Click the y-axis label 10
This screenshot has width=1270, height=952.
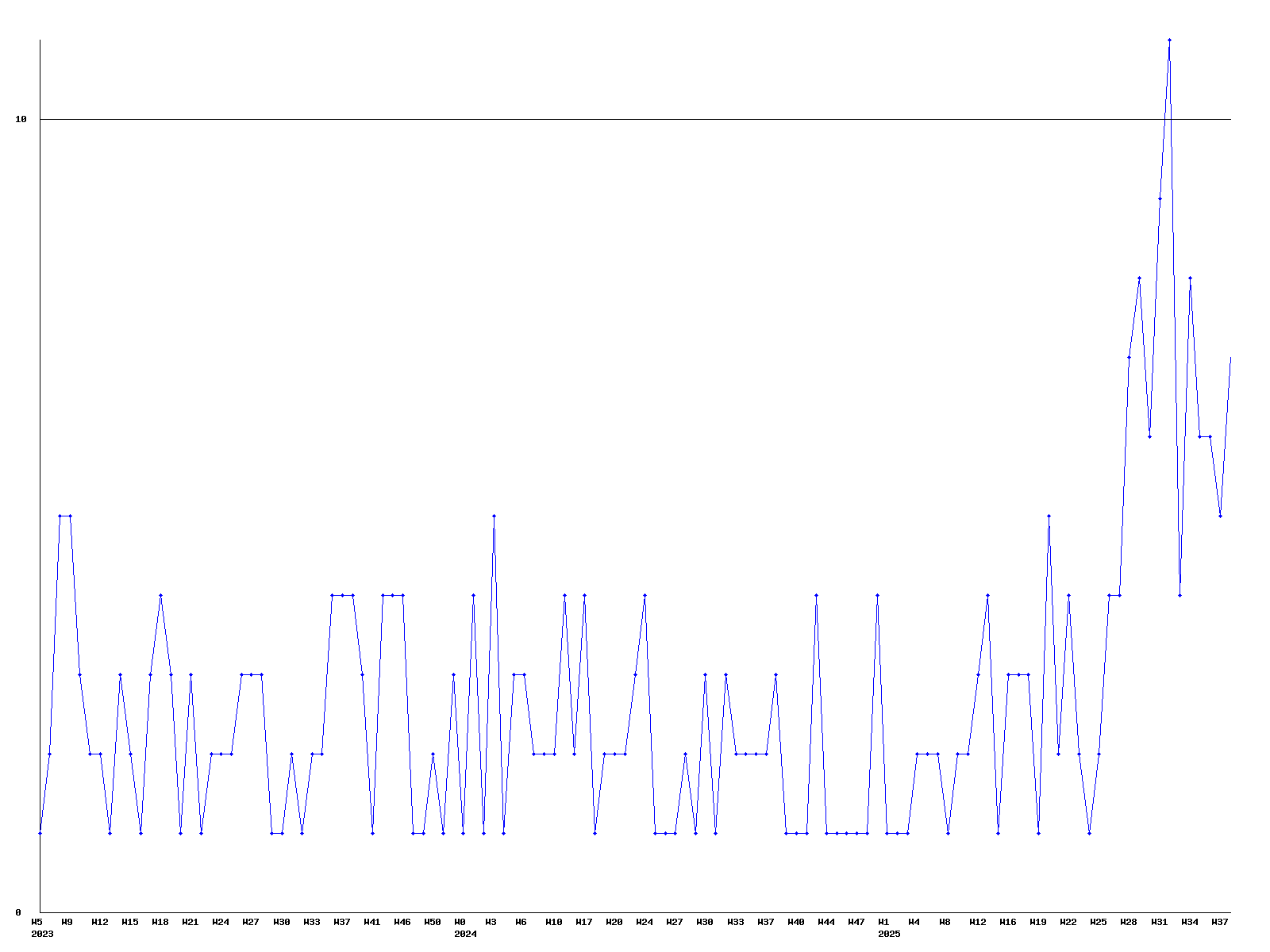click(x=21, y=120)
